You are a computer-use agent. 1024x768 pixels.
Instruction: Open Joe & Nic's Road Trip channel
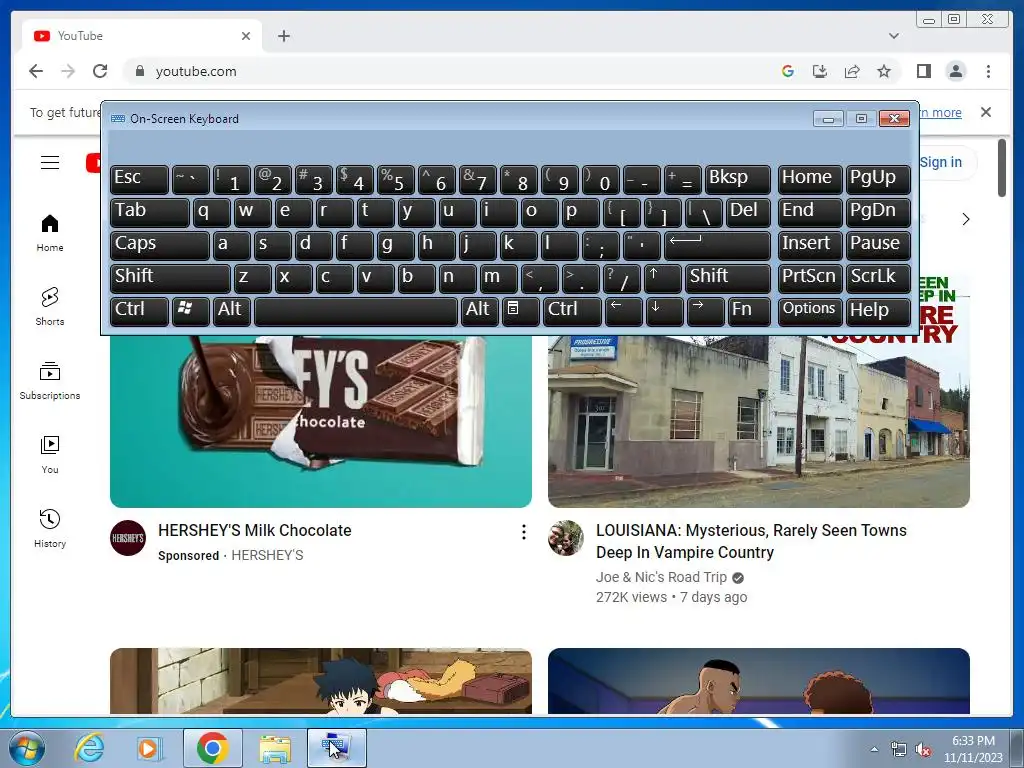(x=661, y=577)
